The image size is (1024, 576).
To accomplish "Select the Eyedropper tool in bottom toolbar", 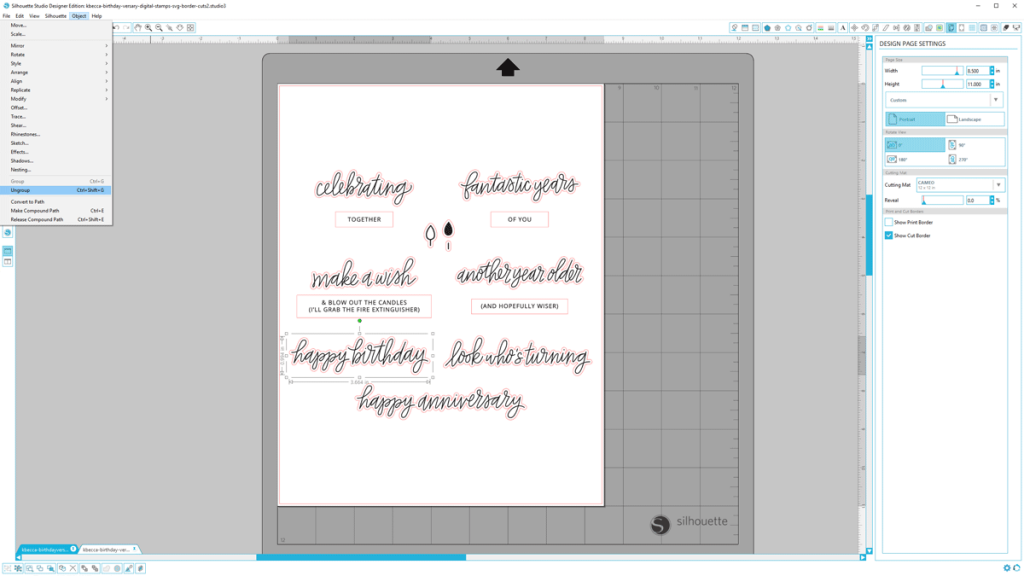I will 128,568.
